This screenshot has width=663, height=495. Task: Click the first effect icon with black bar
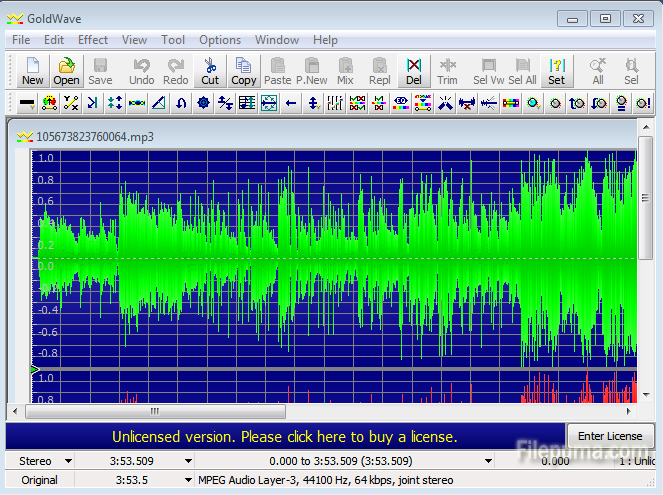pyautogui.click(x=26, y=102)
